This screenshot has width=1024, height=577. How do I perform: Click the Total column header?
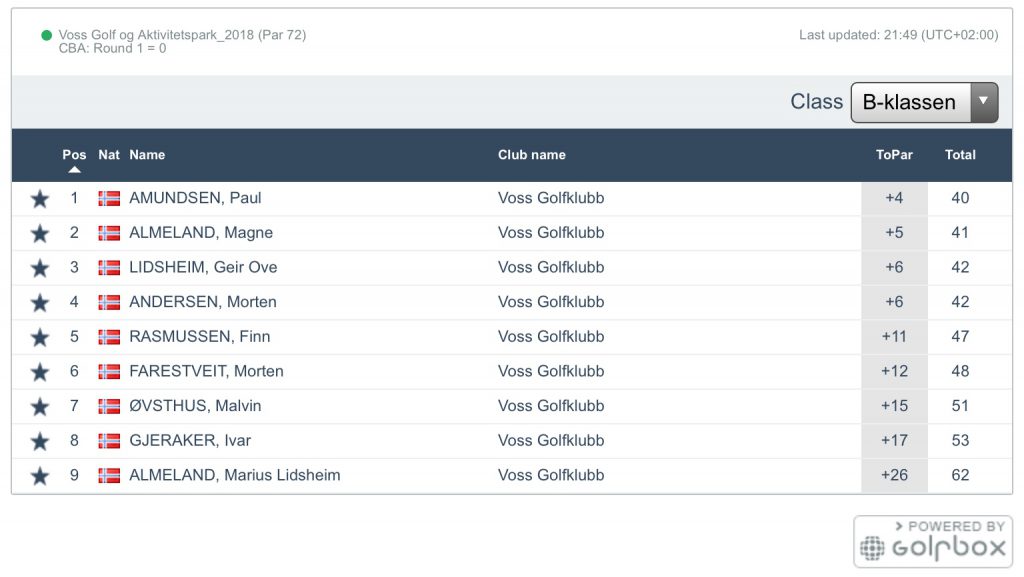point(960,155)
